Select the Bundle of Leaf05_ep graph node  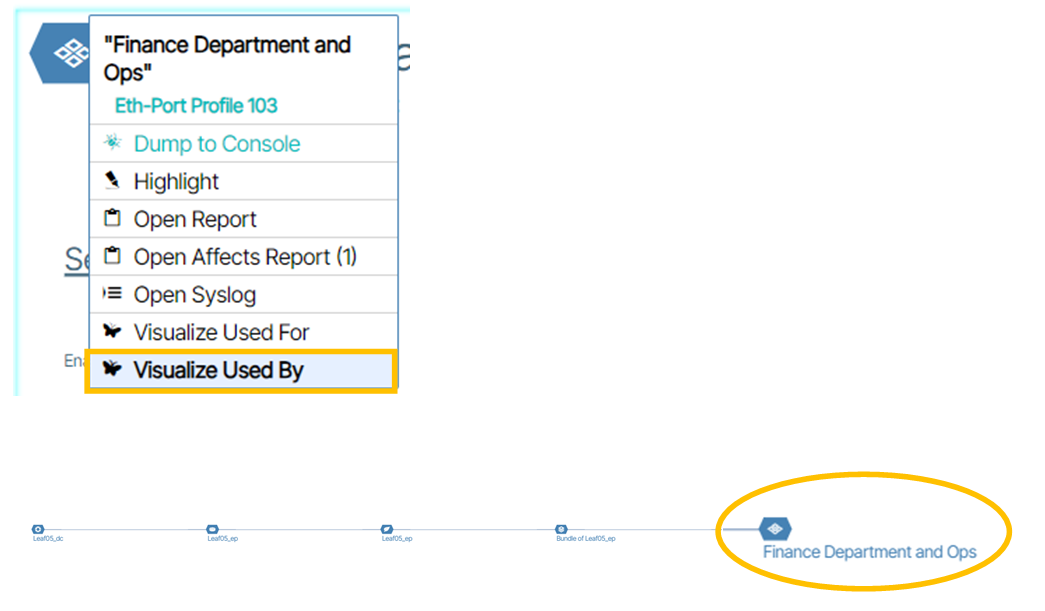pos(562,529)
